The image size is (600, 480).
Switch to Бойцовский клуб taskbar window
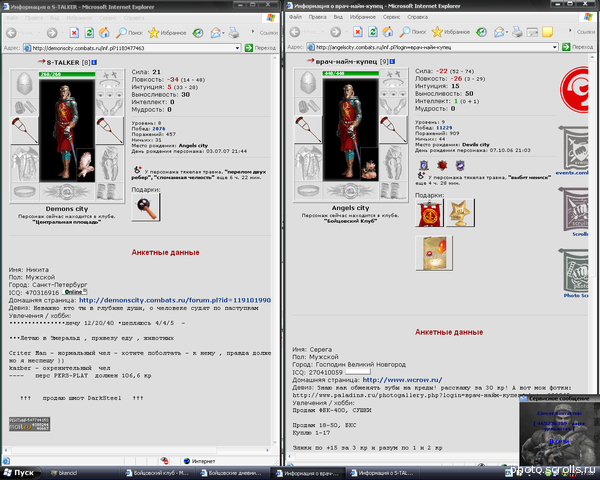point(157,473)
